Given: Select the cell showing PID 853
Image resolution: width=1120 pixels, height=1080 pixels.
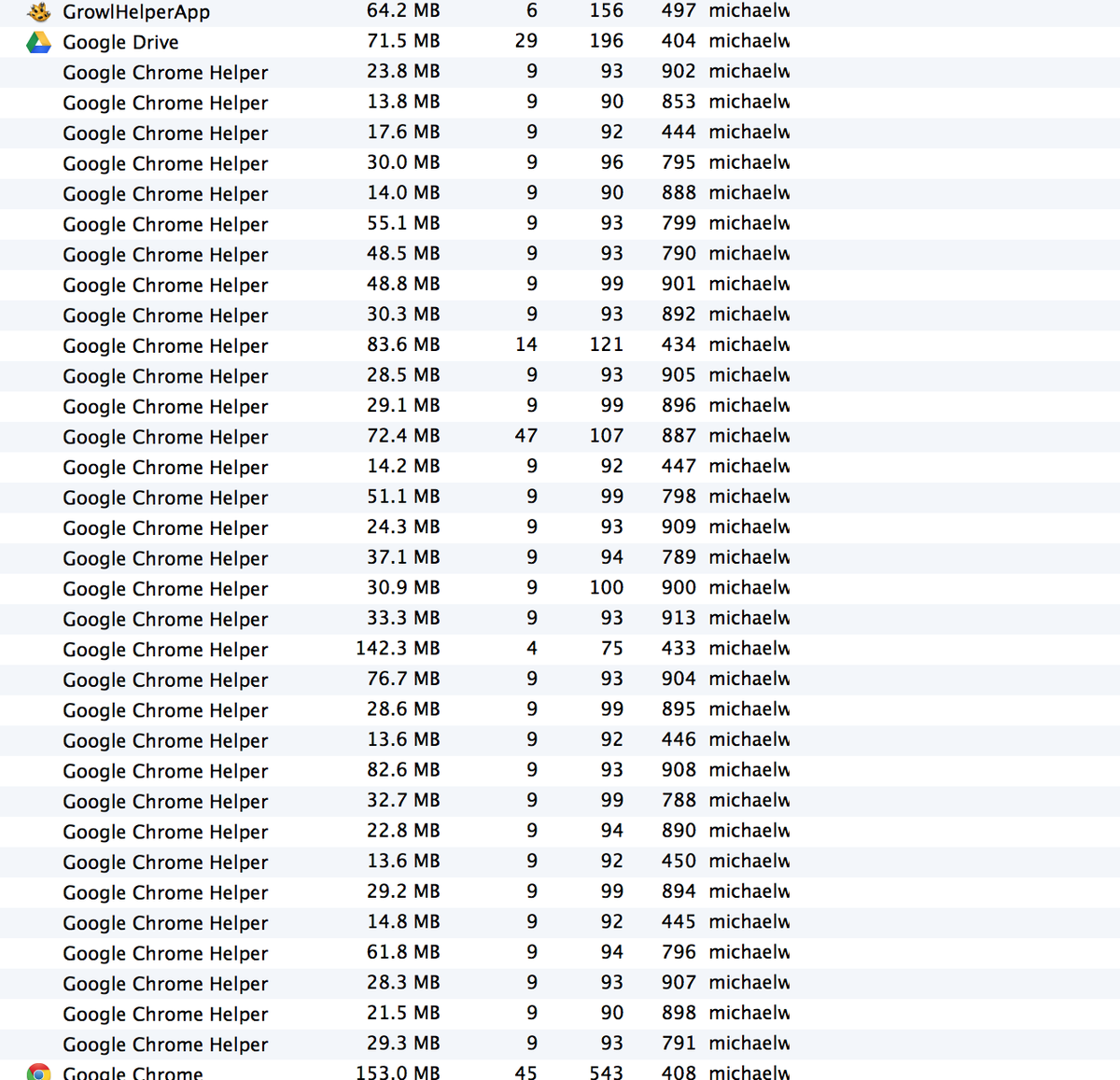Looking at the screenshot, I should [679, 102].
